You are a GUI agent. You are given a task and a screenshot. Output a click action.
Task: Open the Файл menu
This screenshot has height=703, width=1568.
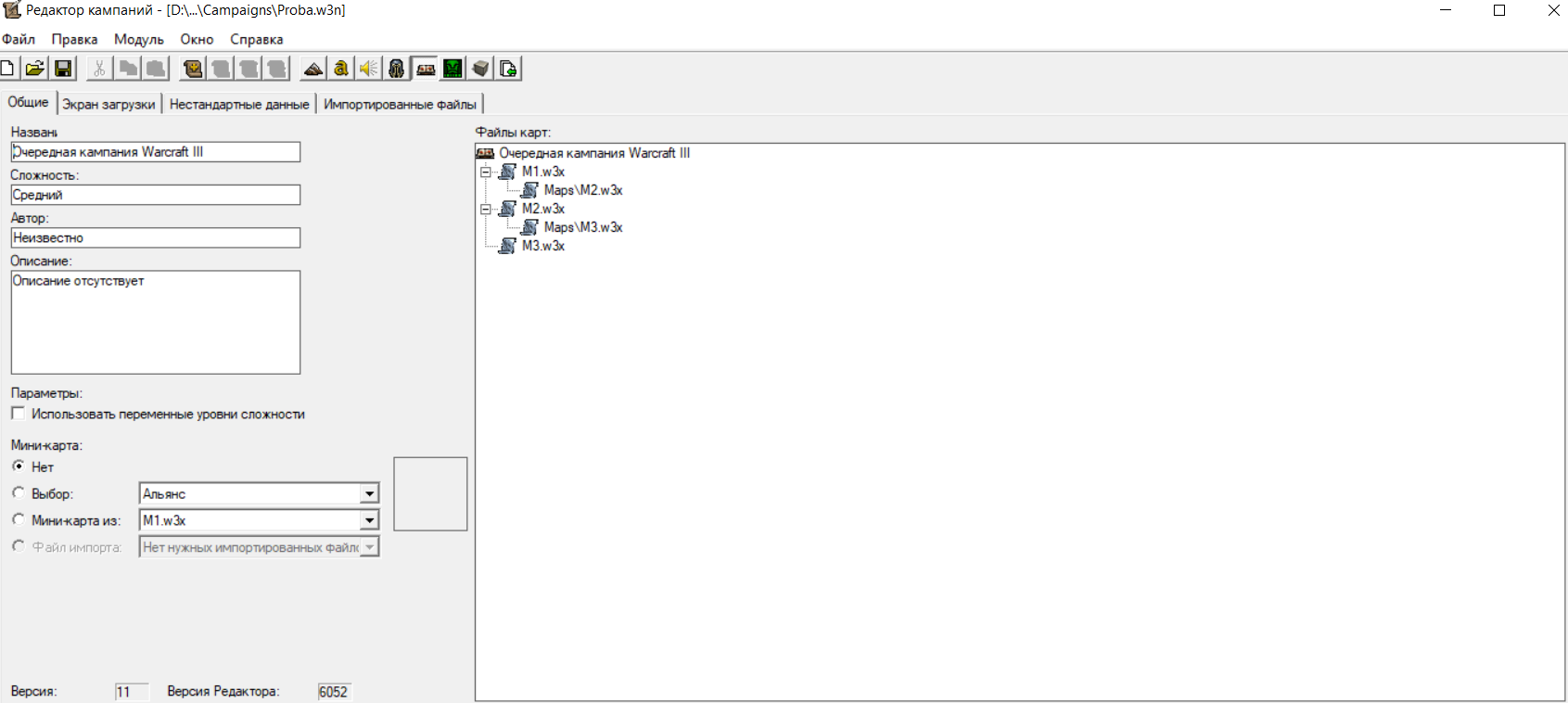(19, 40)
